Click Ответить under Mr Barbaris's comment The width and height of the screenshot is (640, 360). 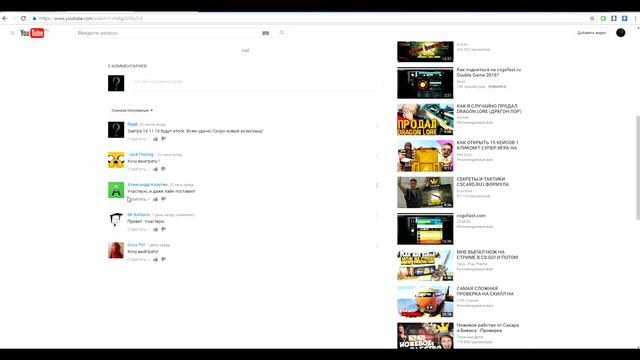click(x=137, y=229)
